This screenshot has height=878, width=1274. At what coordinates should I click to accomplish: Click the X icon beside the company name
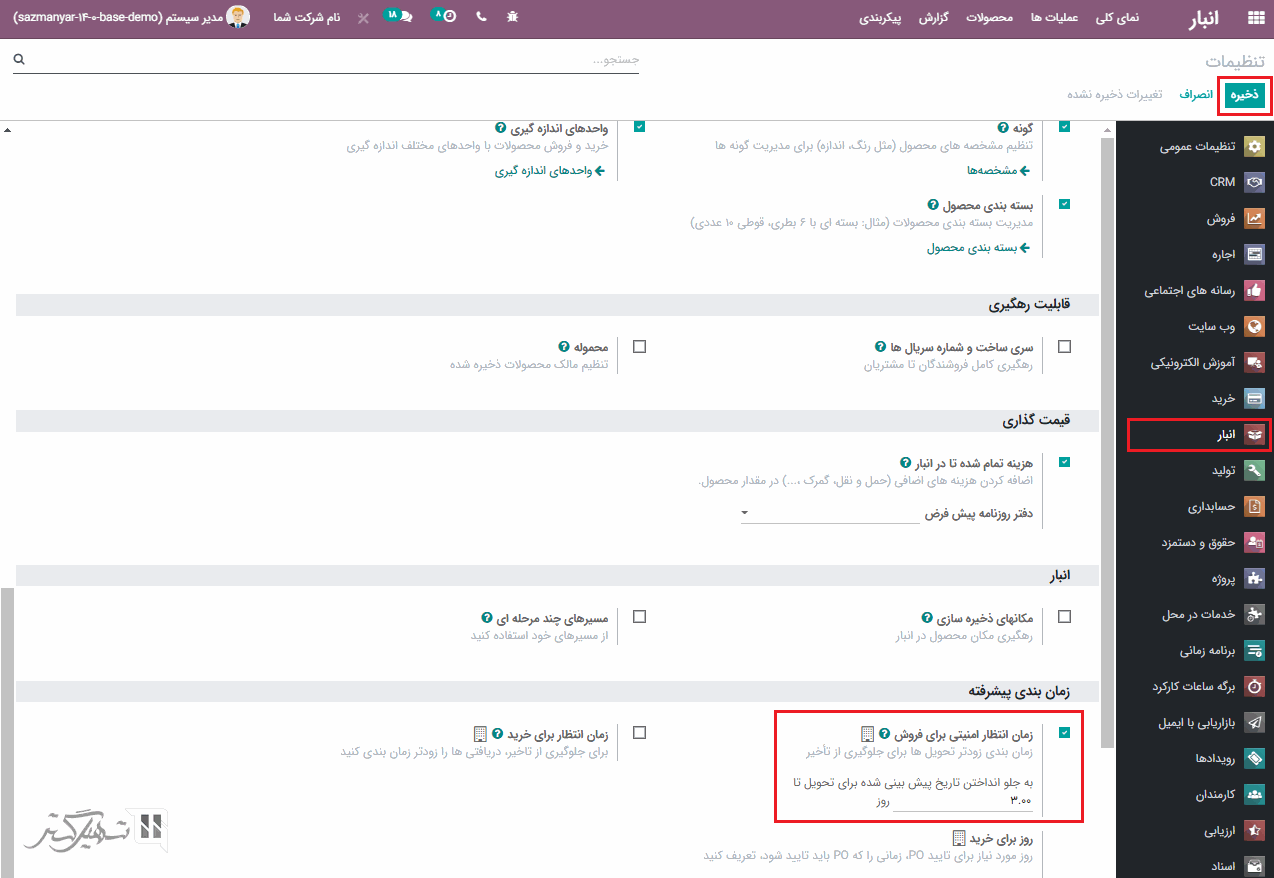(362, 18)
